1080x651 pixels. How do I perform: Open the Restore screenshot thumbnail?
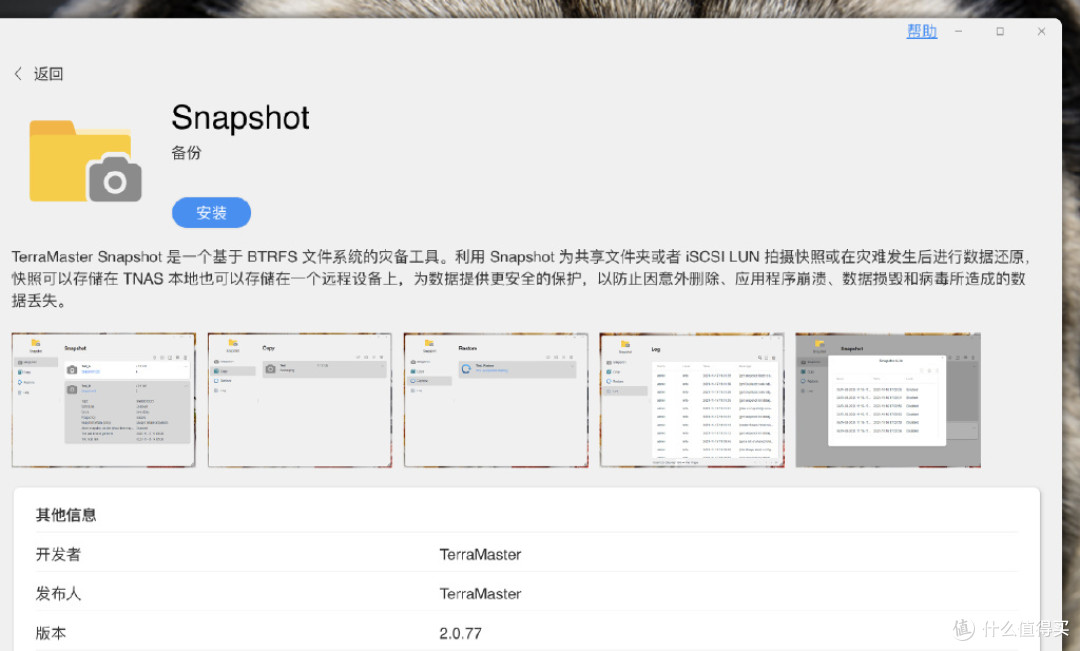(x=496, y=400)
